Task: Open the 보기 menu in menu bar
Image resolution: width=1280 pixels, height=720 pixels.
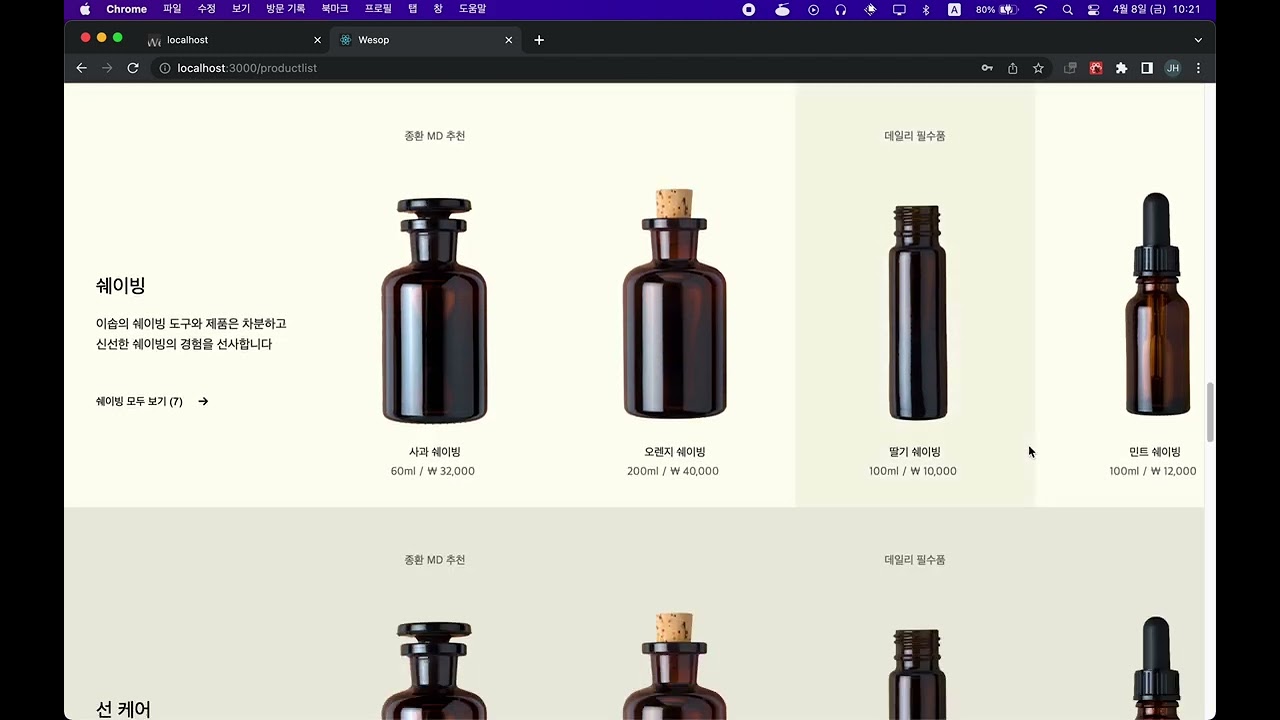Action: (x=241, y=9)
